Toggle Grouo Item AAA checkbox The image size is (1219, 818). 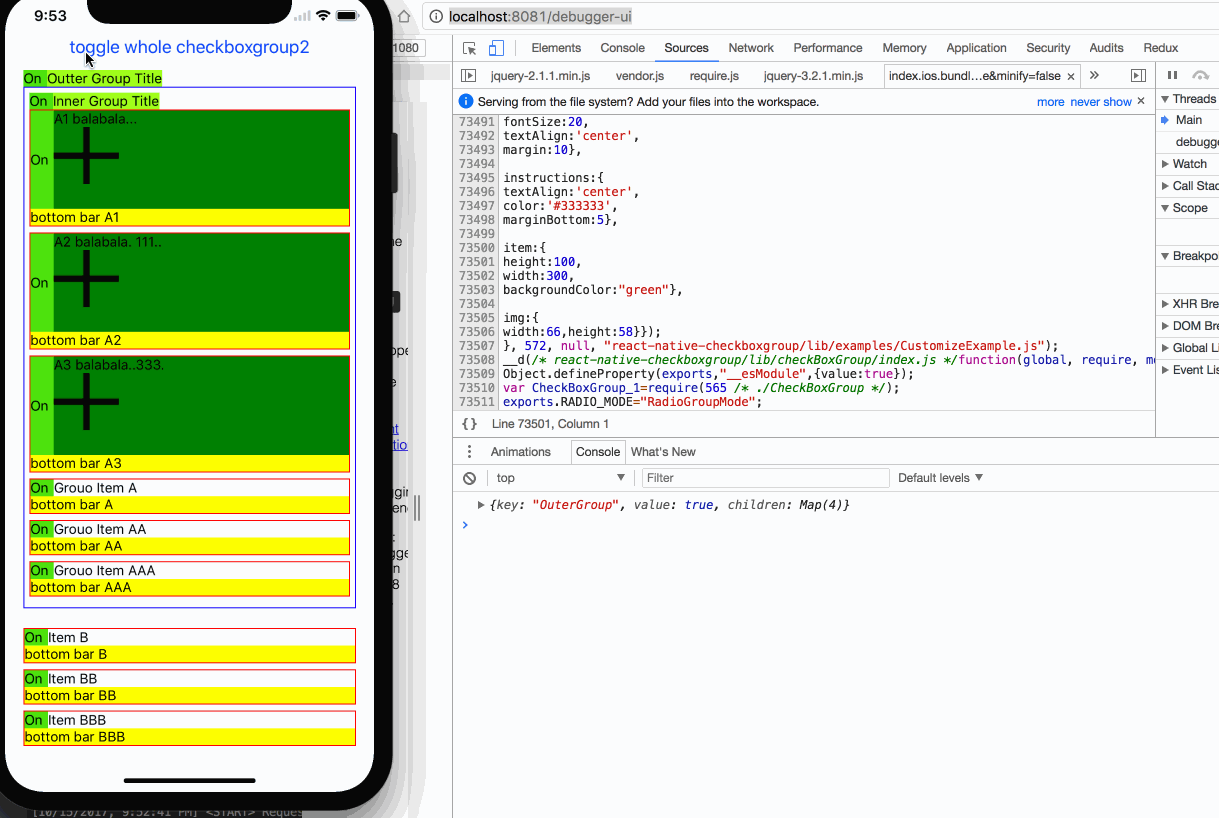point(40,570)
